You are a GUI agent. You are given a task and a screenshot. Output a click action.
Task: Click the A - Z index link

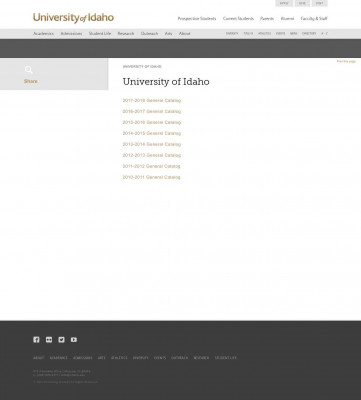(x=324, y=34)
